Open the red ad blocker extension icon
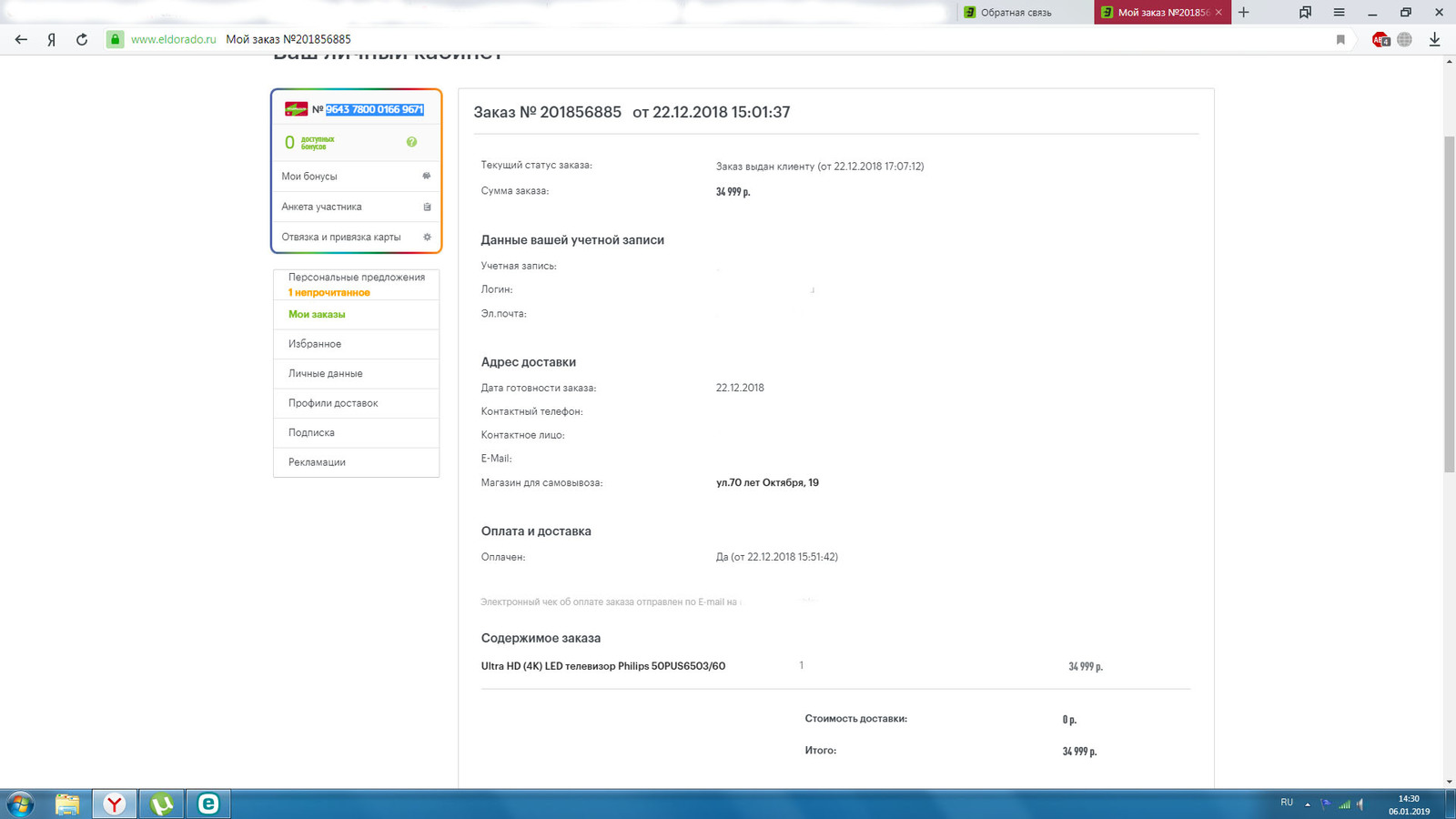 [1380, 39]
